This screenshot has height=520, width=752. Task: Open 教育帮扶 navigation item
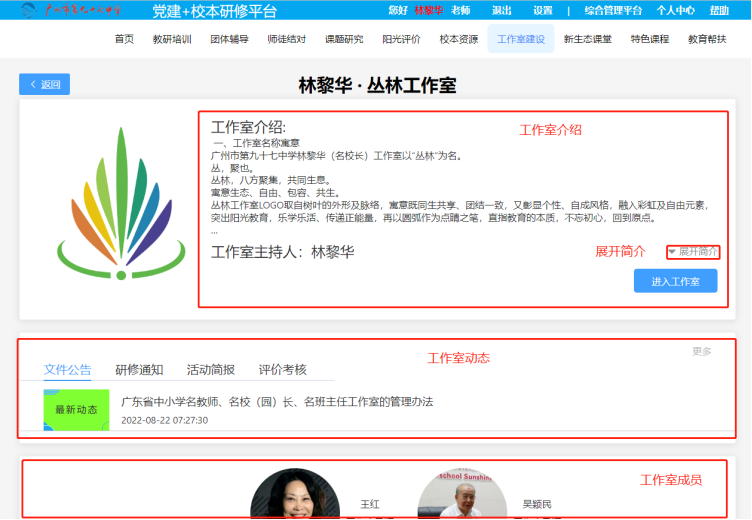pyautogui.click(x=707, y=39)
